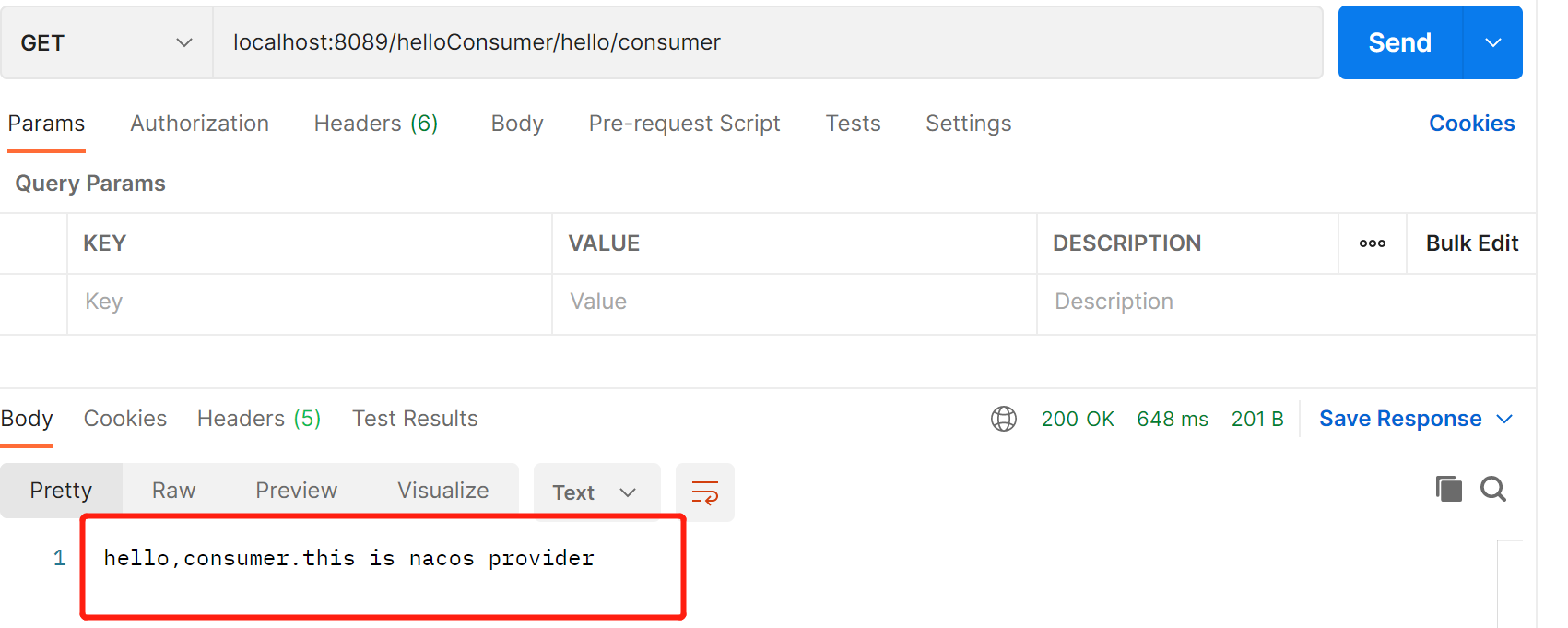
Task: Show the response Headers (5) tab
Action: click(x=258, y=419)
